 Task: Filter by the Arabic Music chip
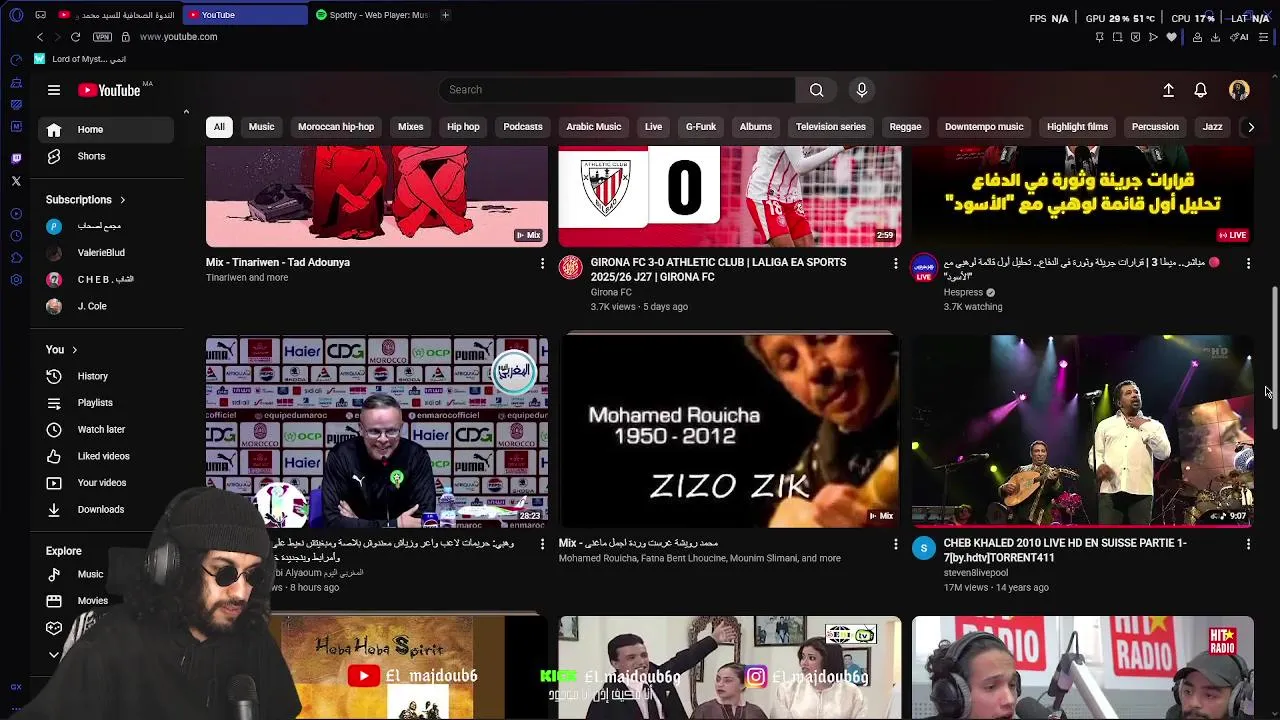click(x=594, y=127)
